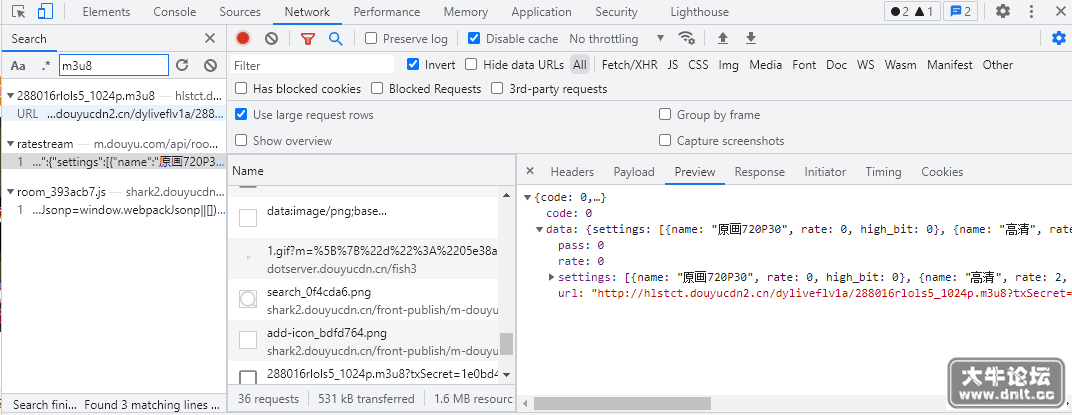Select the search_0f4cda6.png request row
Viewport: 1072px width, 415px height.
(x=370, y=299)
